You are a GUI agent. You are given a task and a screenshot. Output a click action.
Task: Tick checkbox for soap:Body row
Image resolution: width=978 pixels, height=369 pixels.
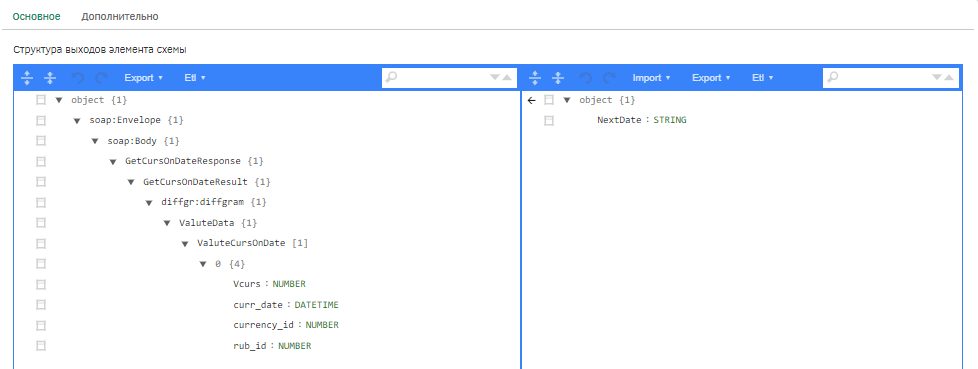[41, 141]
